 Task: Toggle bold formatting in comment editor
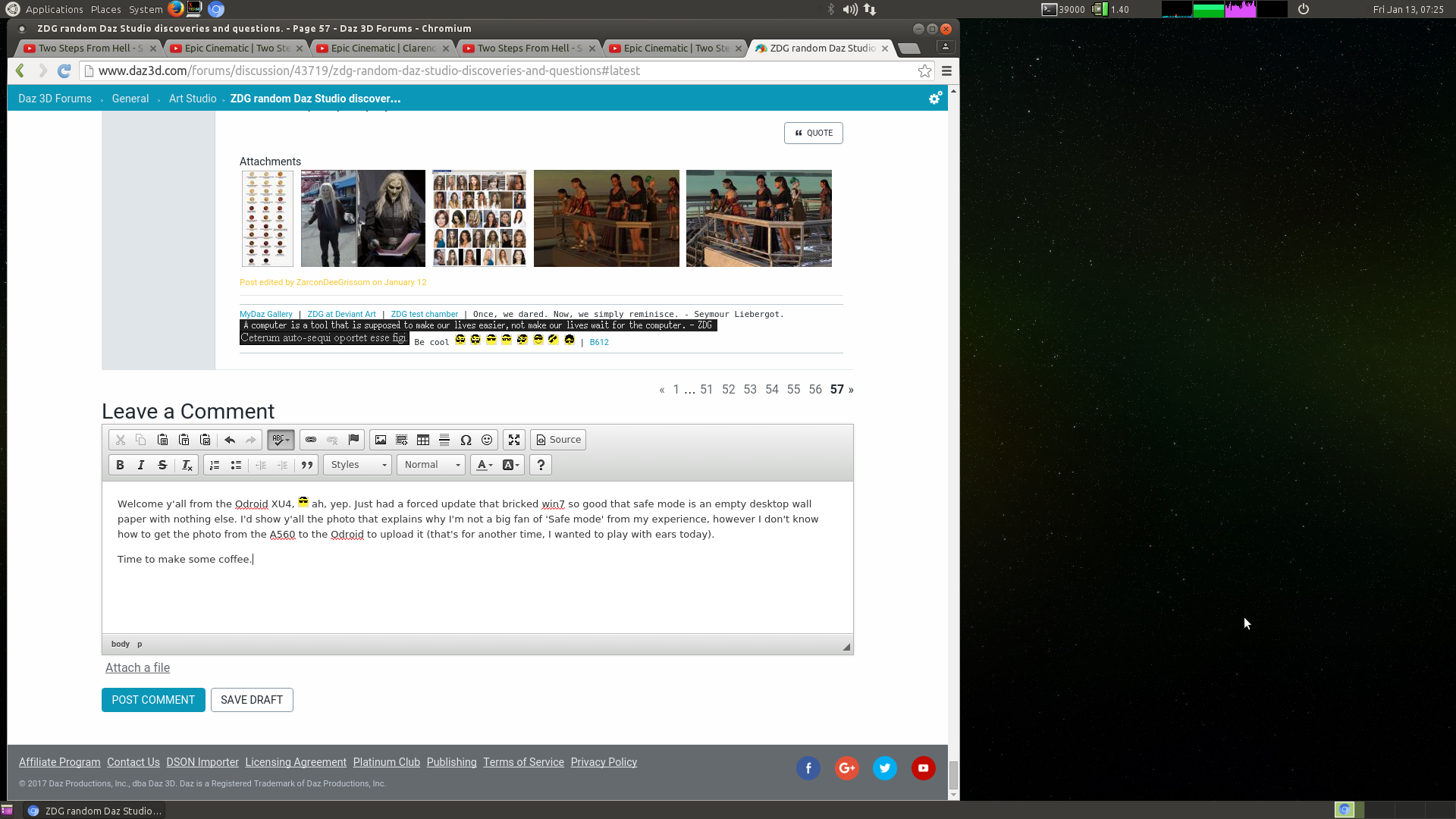(120, 465)
